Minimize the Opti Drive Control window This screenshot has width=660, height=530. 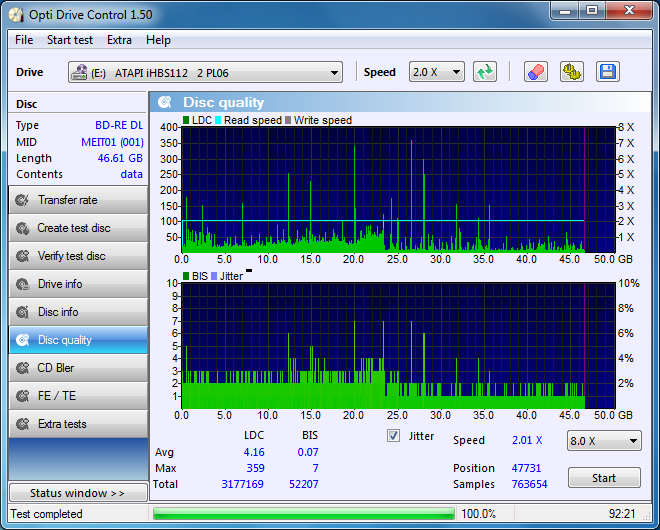pos(565,12)
